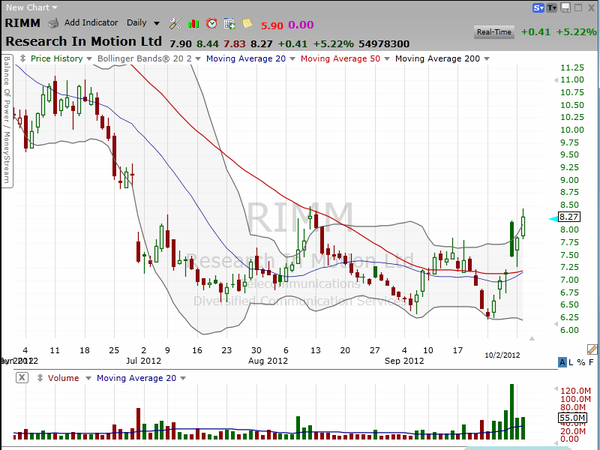
Task: Click the Real-Time button
Action: pyautogui.click(x=494, y=32)
